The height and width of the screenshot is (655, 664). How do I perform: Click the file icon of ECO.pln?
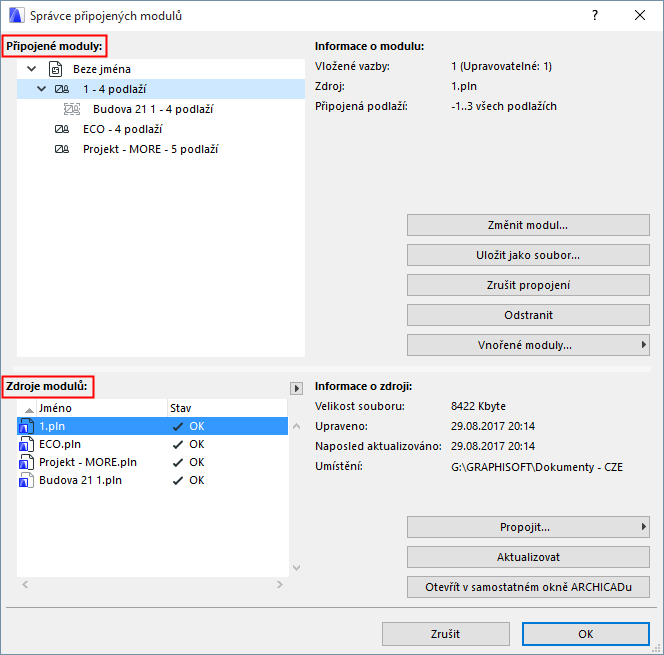click(26, 444)
